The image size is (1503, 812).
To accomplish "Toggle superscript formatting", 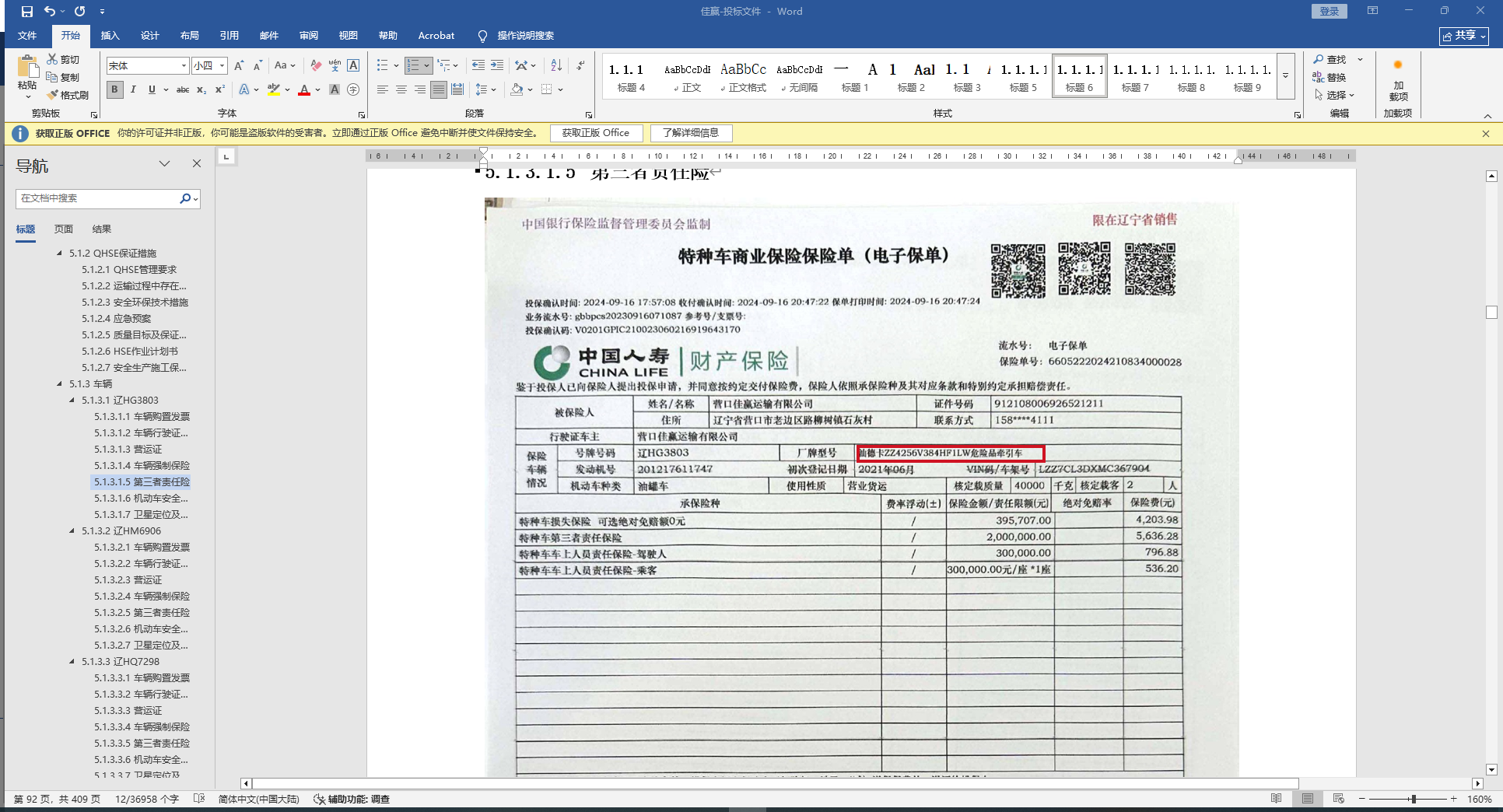I will (220, 89).
